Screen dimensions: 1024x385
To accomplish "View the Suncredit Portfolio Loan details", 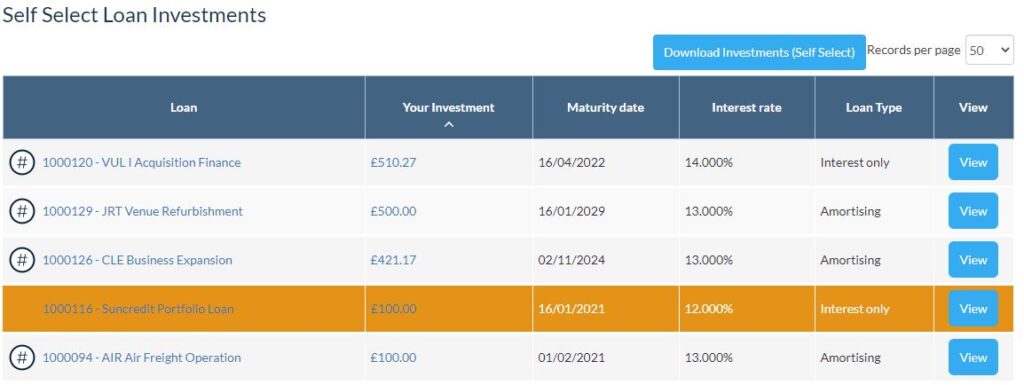I will tap(973, 309).
